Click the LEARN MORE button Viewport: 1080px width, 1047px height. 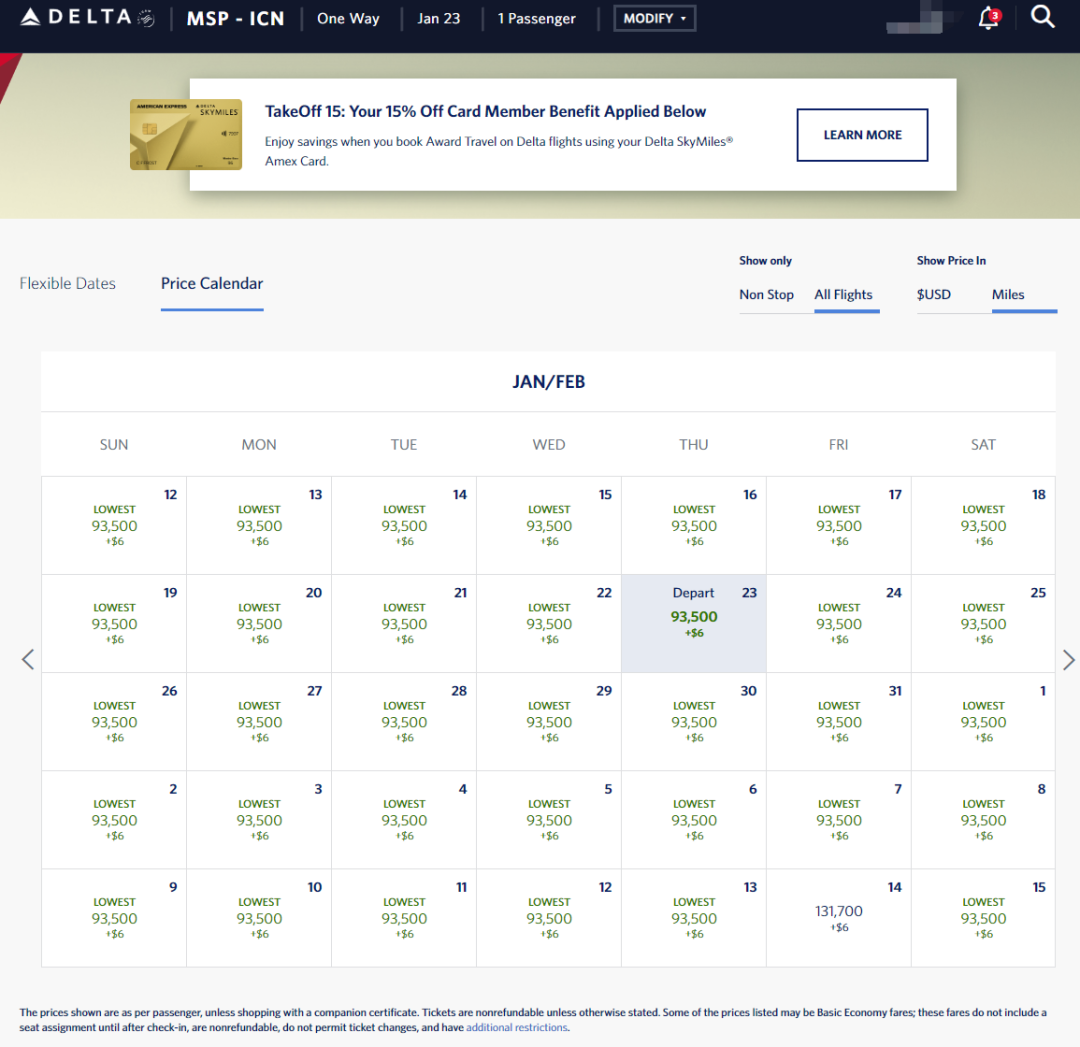point(862,135)
